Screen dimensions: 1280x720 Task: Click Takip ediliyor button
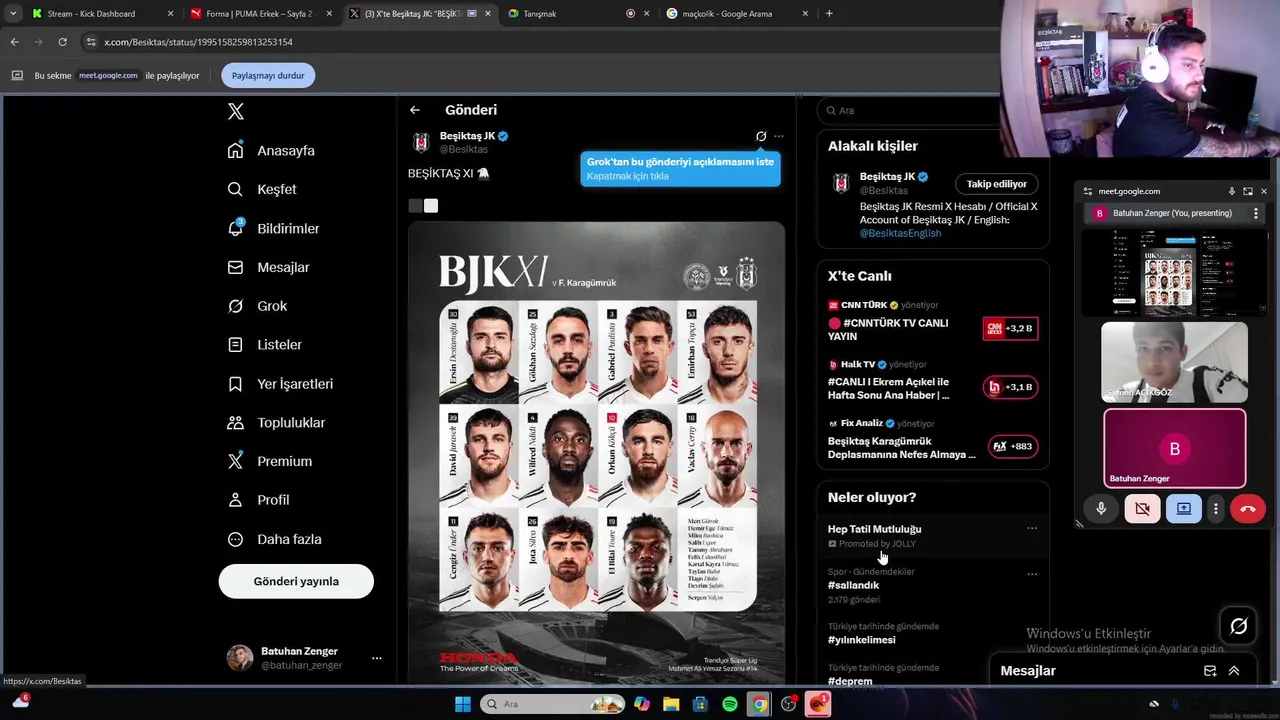point(996,184)
